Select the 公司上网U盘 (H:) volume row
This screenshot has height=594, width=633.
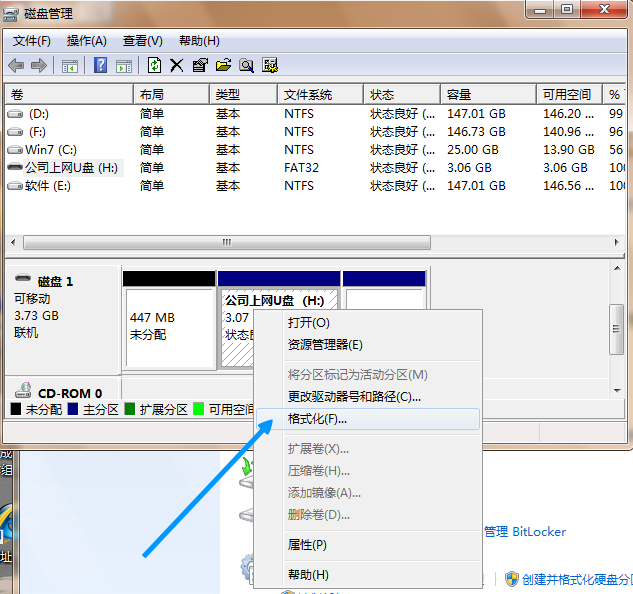click(x=315, y=168)
